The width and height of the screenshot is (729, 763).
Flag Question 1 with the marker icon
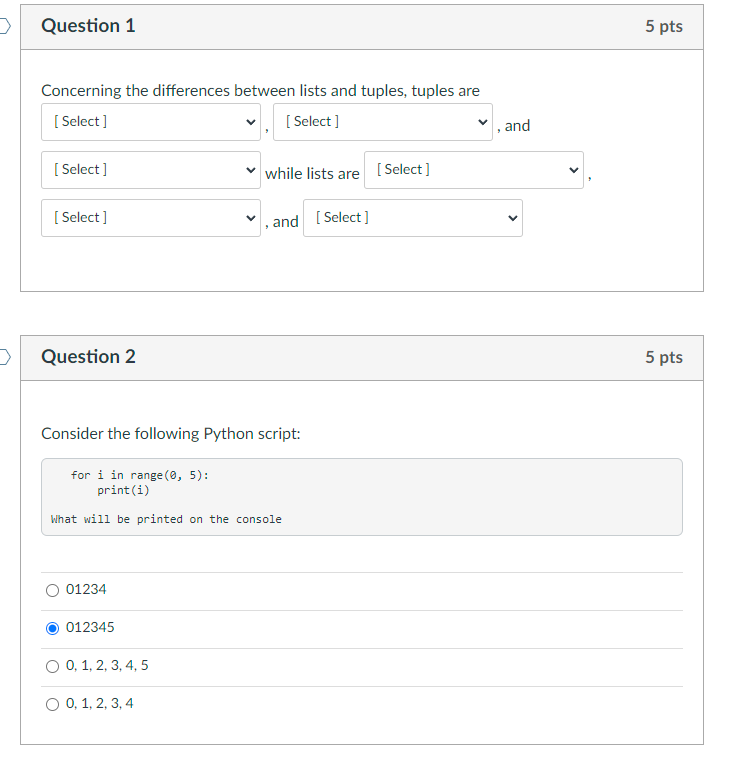tap(4, 26)
